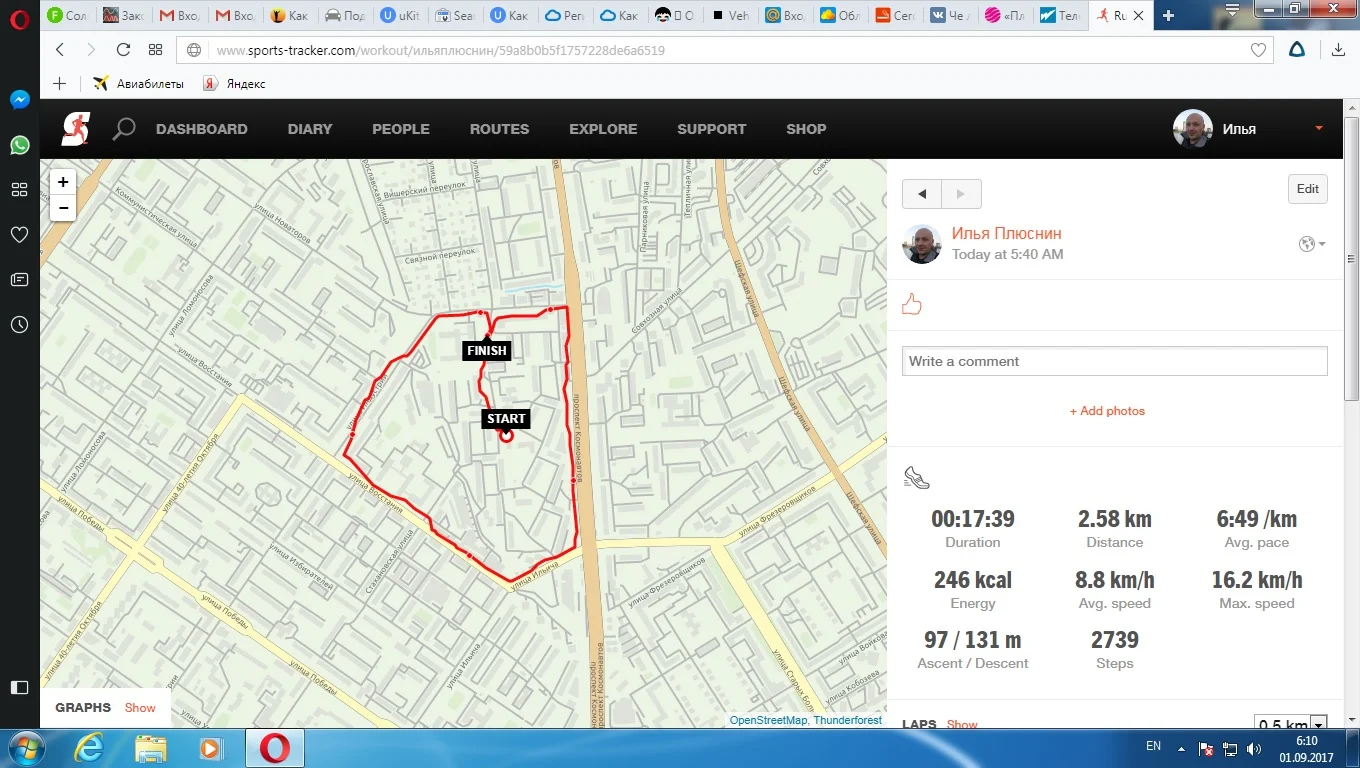1360x768 pixels.
Task: Click the running shoe activity icon
Action: click(916, 479)
